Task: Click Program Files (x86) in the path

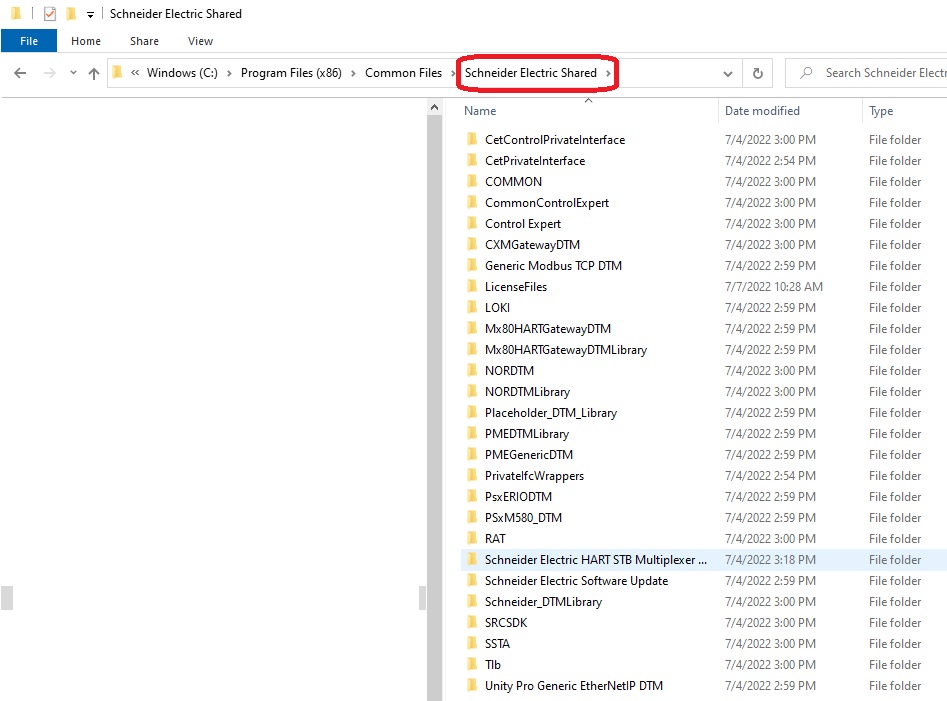Action: [x=291, y=73]
